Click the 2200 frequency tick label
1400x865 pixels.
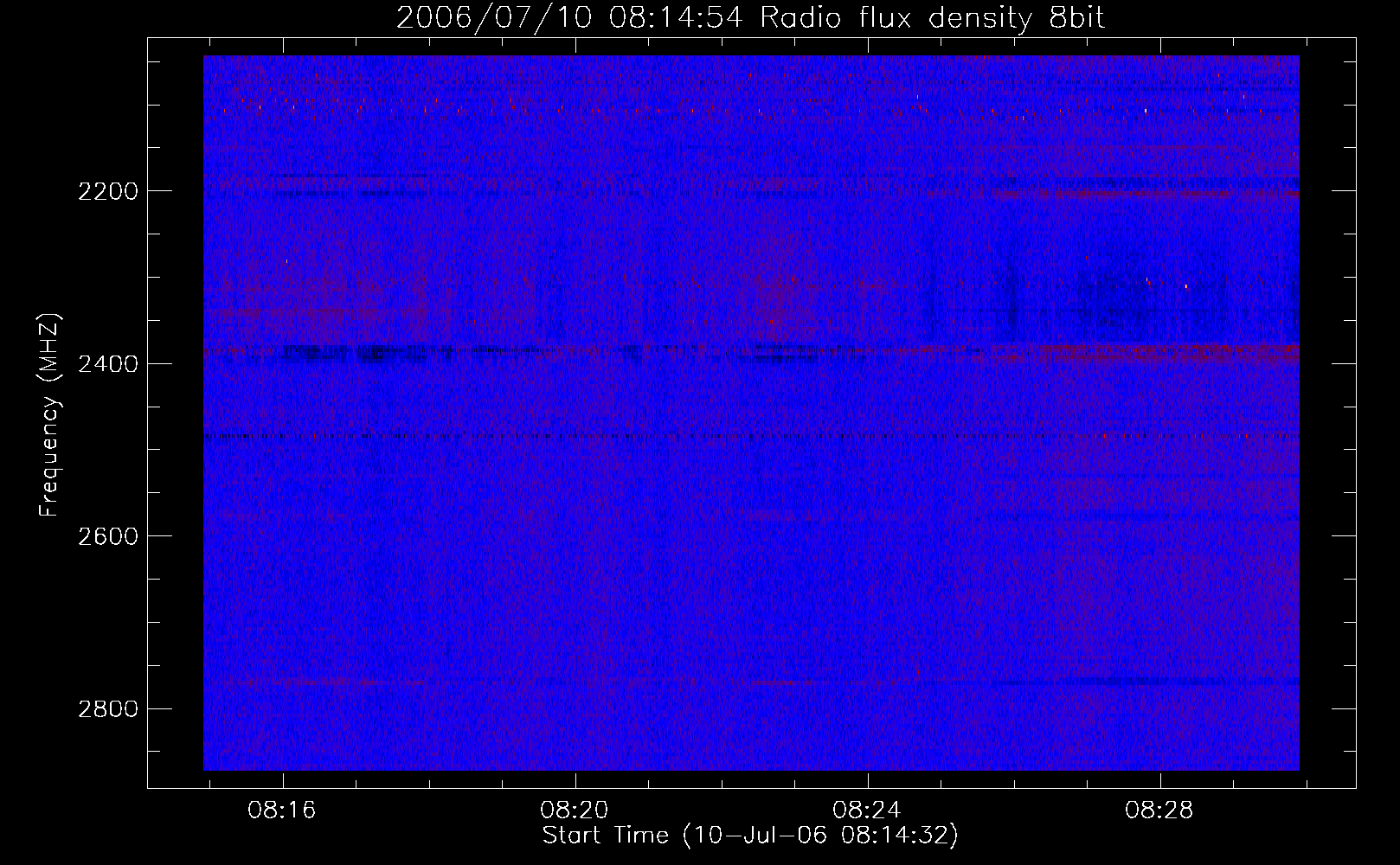108,191
